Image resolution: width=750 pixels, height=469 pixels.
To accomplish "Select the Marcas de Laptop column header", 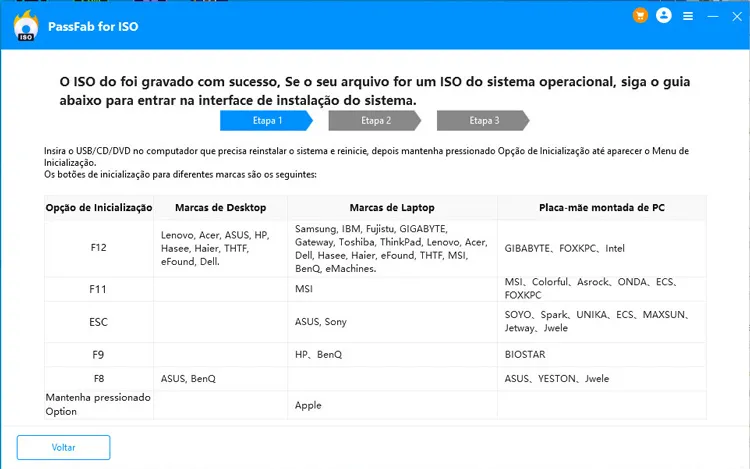I will click(392, 208).
